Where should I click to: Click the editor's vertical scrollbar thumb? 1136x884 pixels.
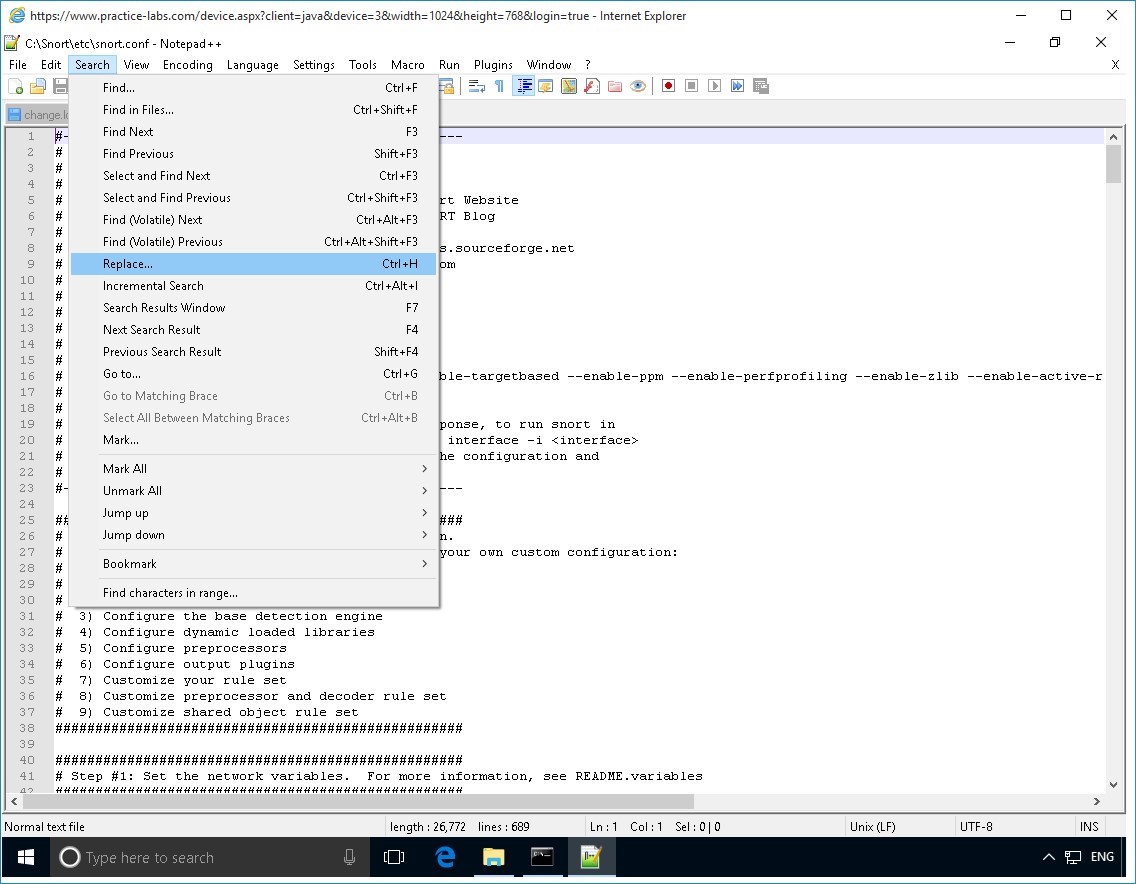[1113, 164]
